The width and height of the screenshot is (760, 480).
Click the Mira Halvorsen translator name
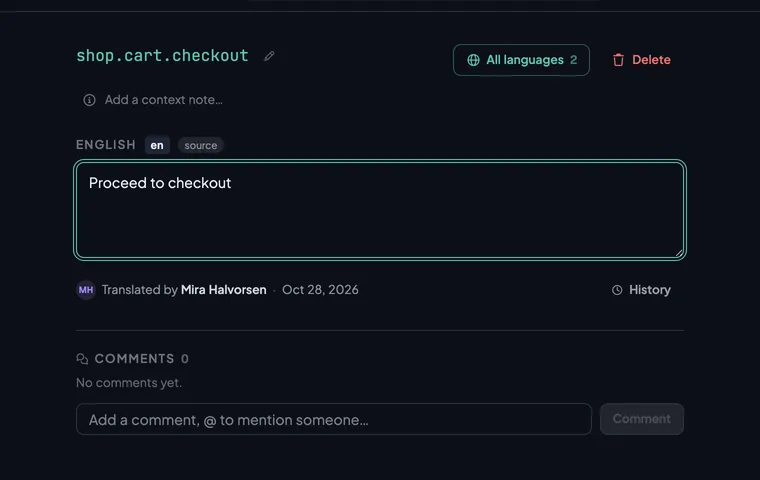[x=223, y=290]
